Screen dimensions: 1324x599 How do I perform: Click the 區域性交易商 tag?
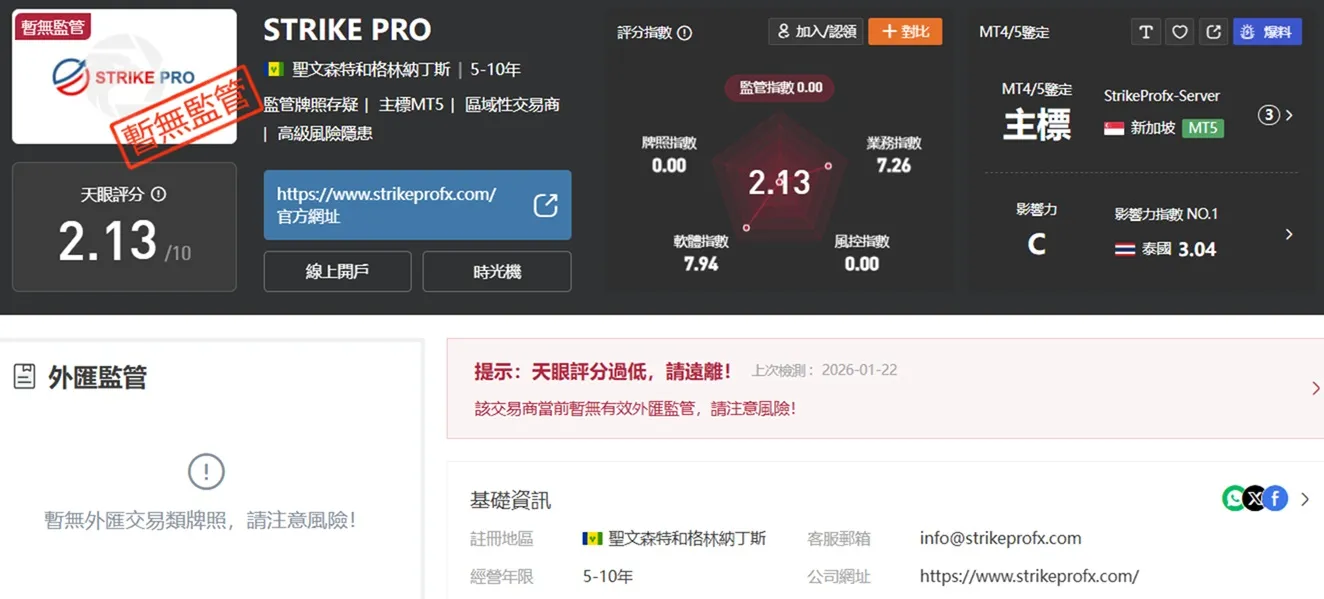tap(512, 105)
